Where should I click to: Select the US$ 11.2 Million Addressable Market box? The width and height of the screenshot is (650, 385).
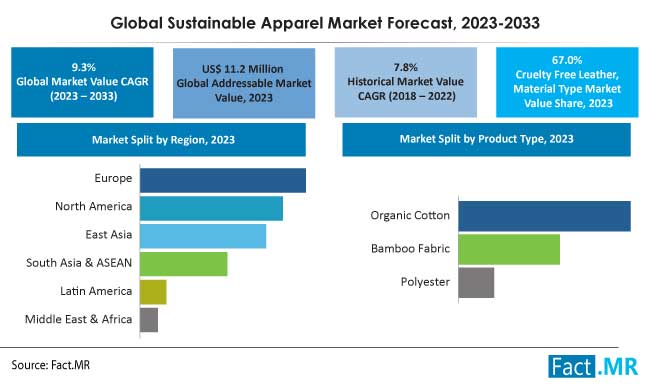coord(244,83)
